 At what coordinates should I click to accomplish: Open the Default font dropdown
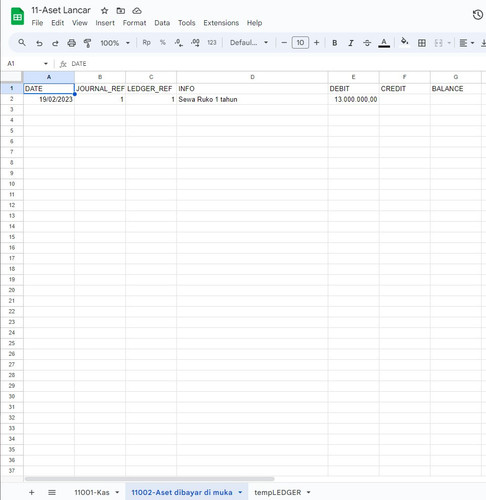click(249, 43)
